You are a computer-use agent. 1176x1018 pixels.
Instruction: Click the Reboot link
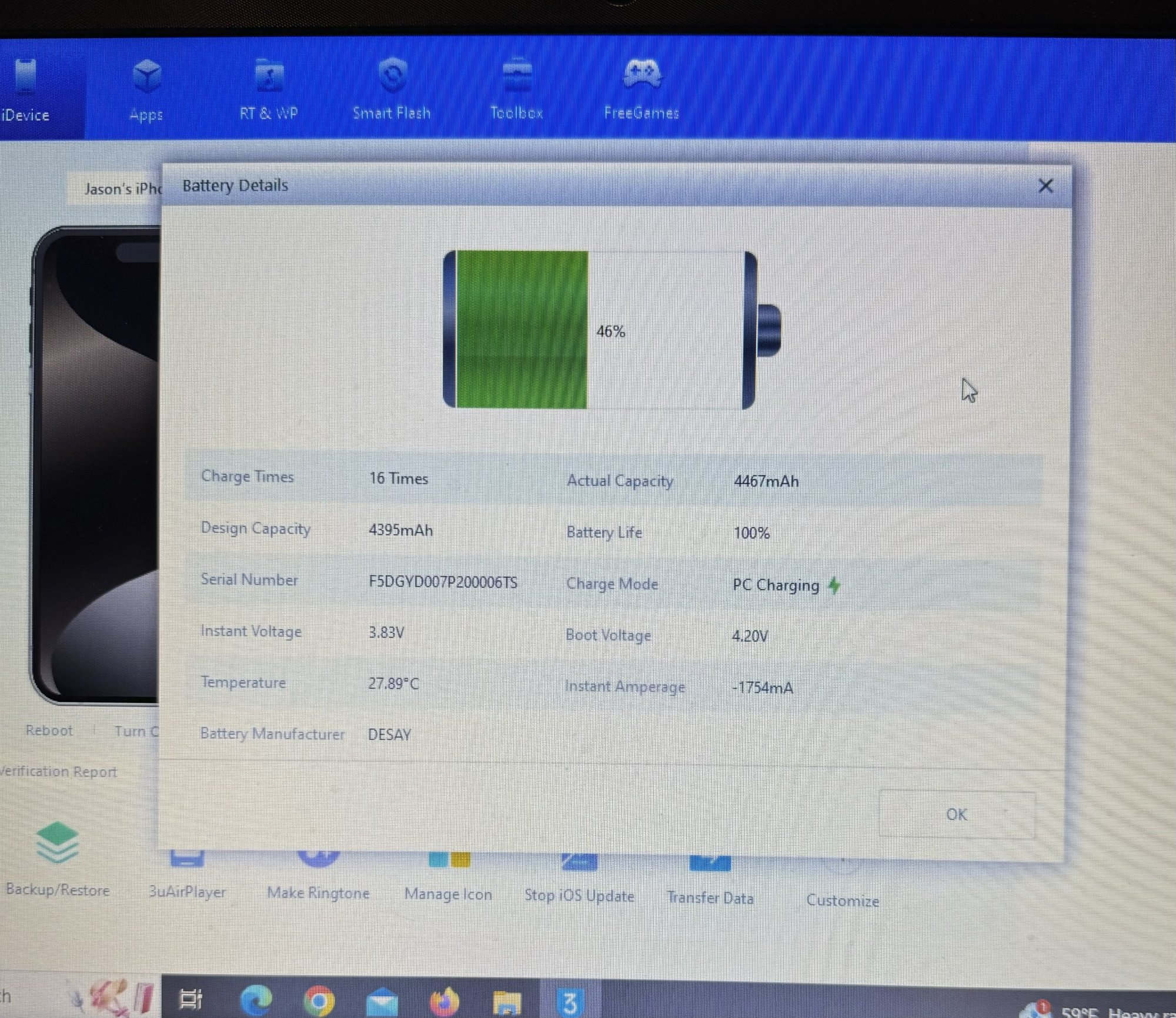pos(49,731)
